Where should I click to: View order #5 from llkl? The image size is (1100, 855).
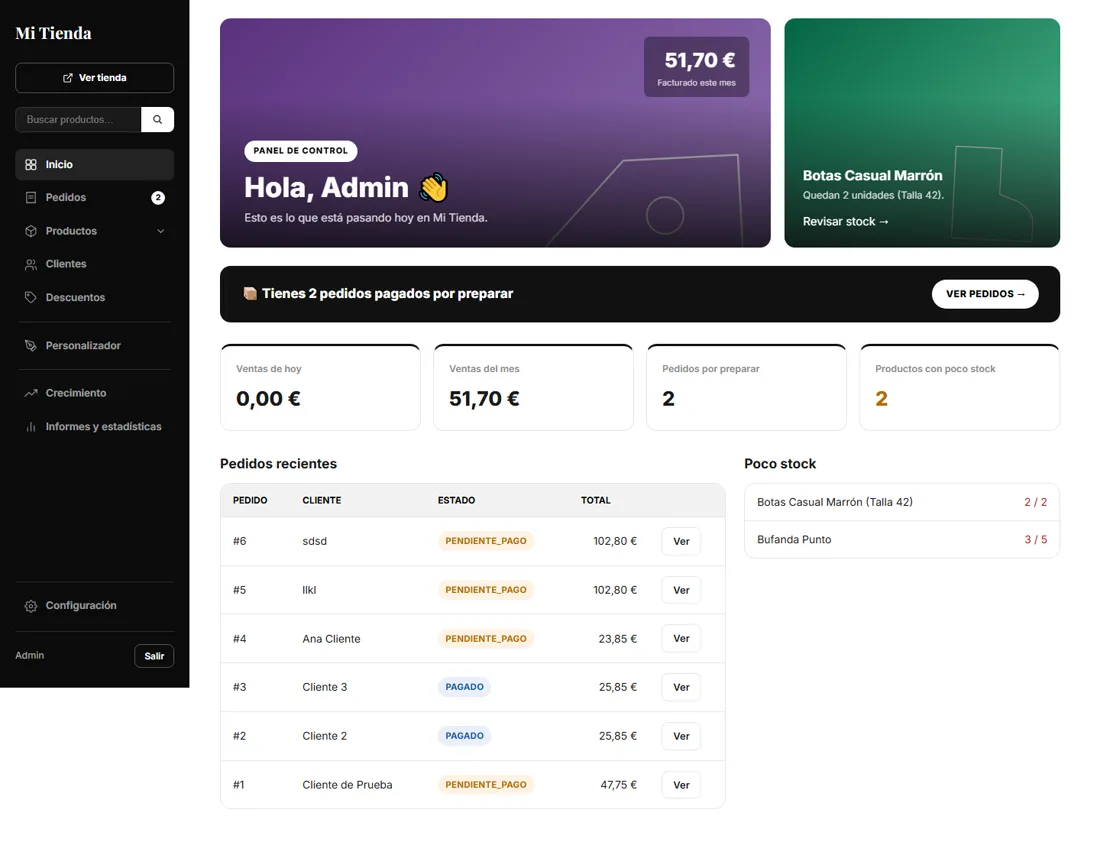coord(681,590)
